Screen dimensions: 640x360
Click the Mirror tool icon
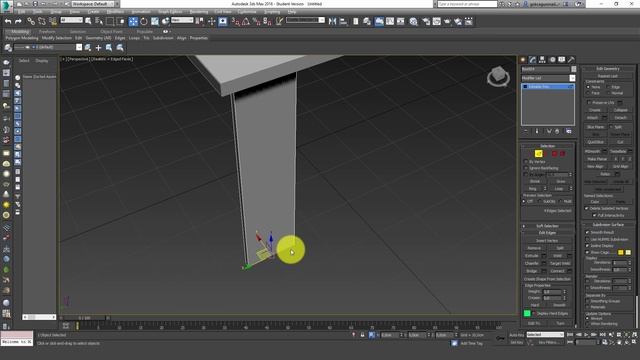pos(332,21)
